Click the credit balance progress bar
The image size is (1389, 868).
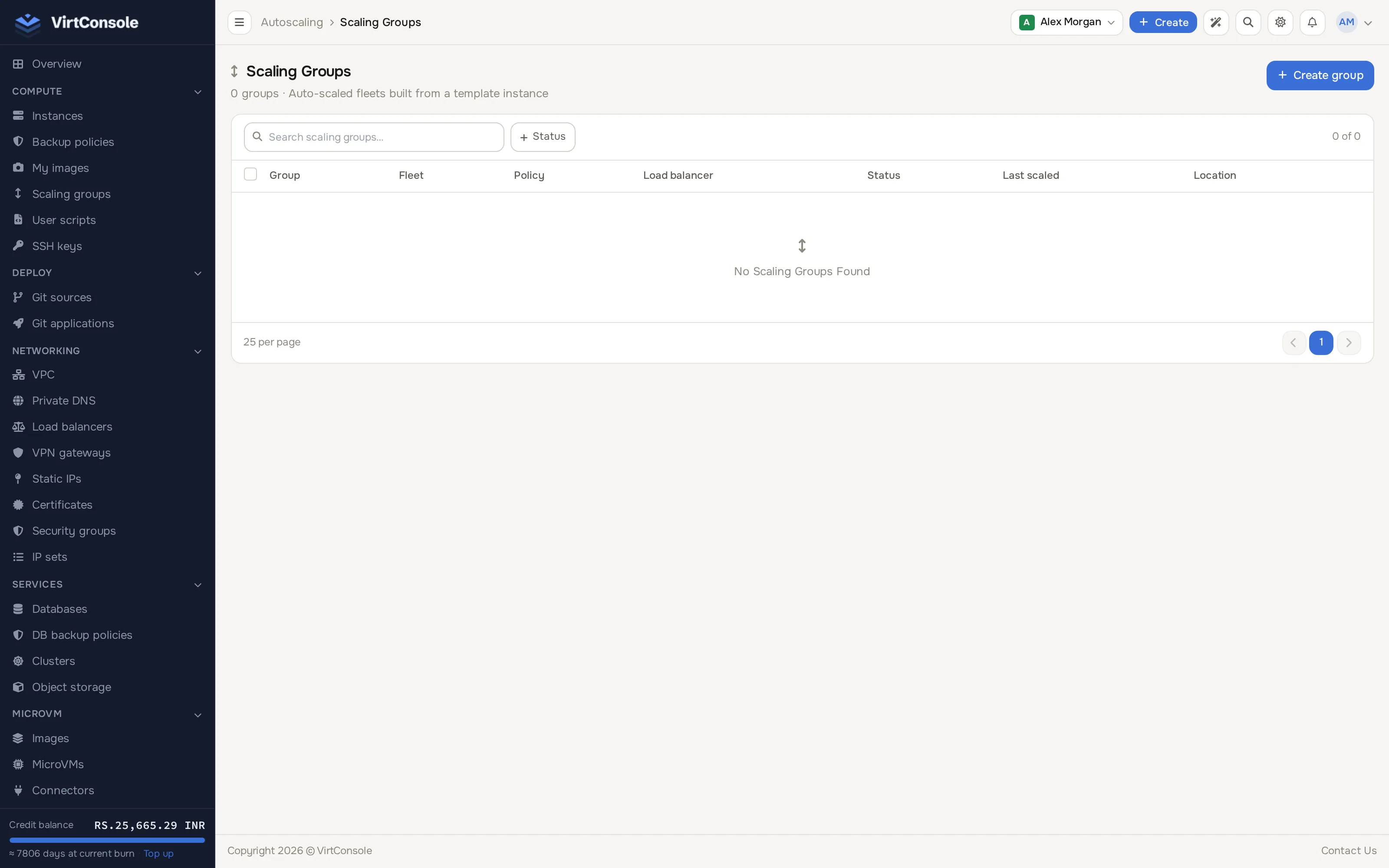(x=107, y=840)
